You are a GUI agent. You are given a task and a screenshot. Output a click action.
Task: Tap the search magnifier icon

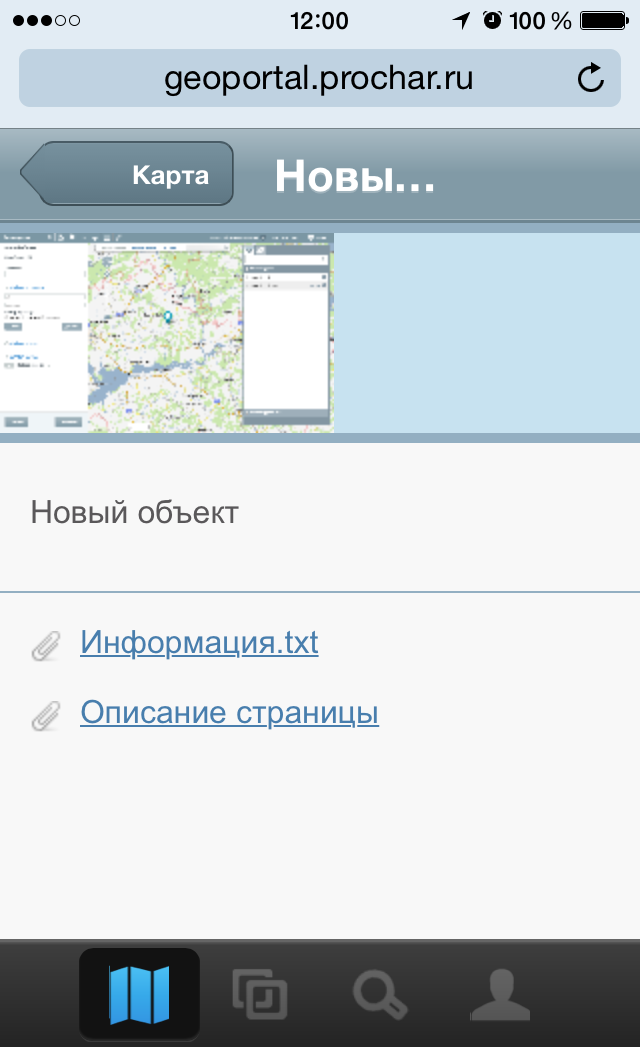click(380, 994)
